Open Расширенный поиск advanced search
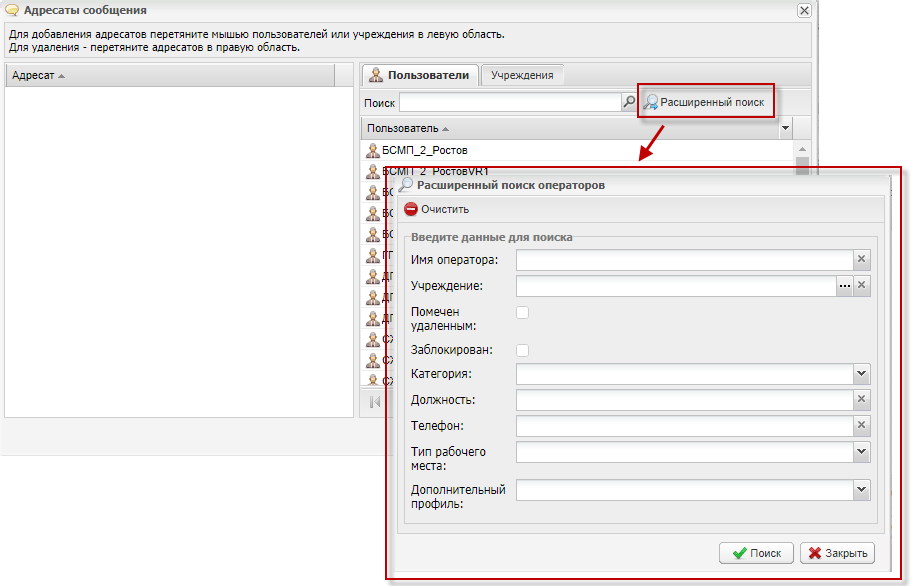The image size is (915, 586). tap(706, 102)
